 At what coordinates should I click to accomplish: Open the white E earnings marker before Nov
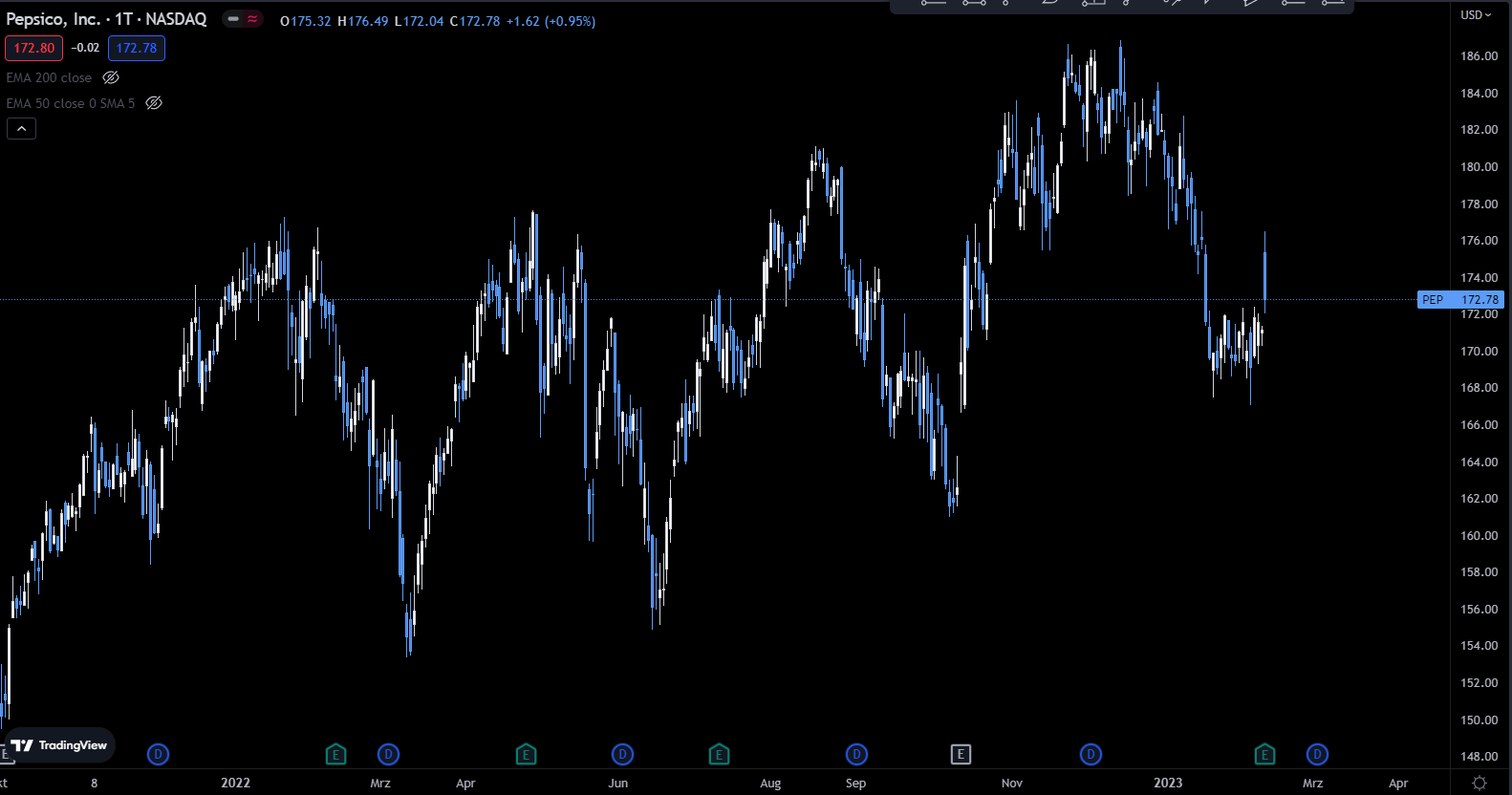point(961,755)
